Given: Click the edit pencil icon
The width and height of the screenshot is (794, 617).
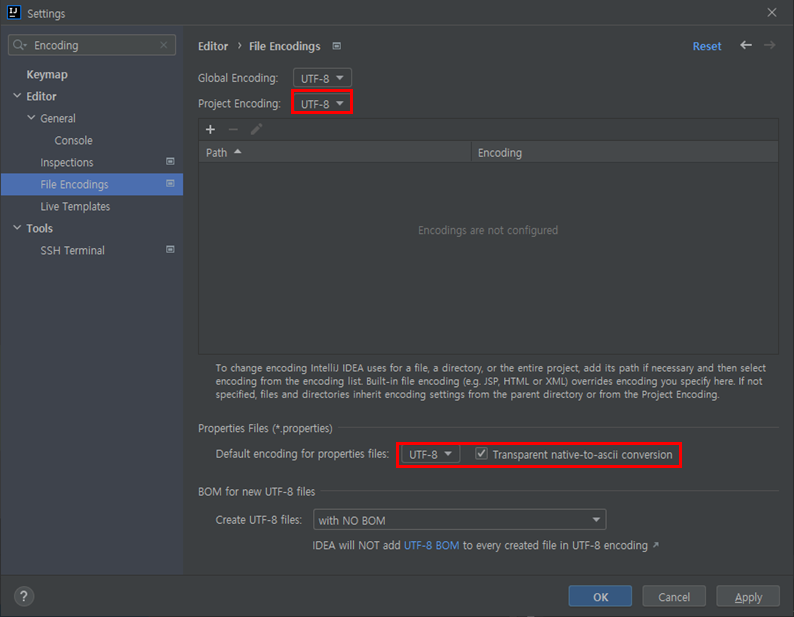Looking at the screenshot, I should click(256, 130).
